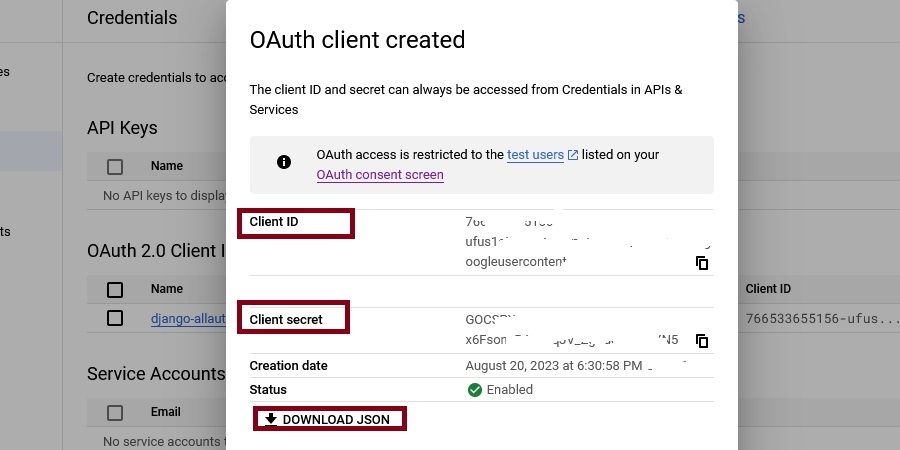Click the Client secret label in the dialog

pos(286,320)
